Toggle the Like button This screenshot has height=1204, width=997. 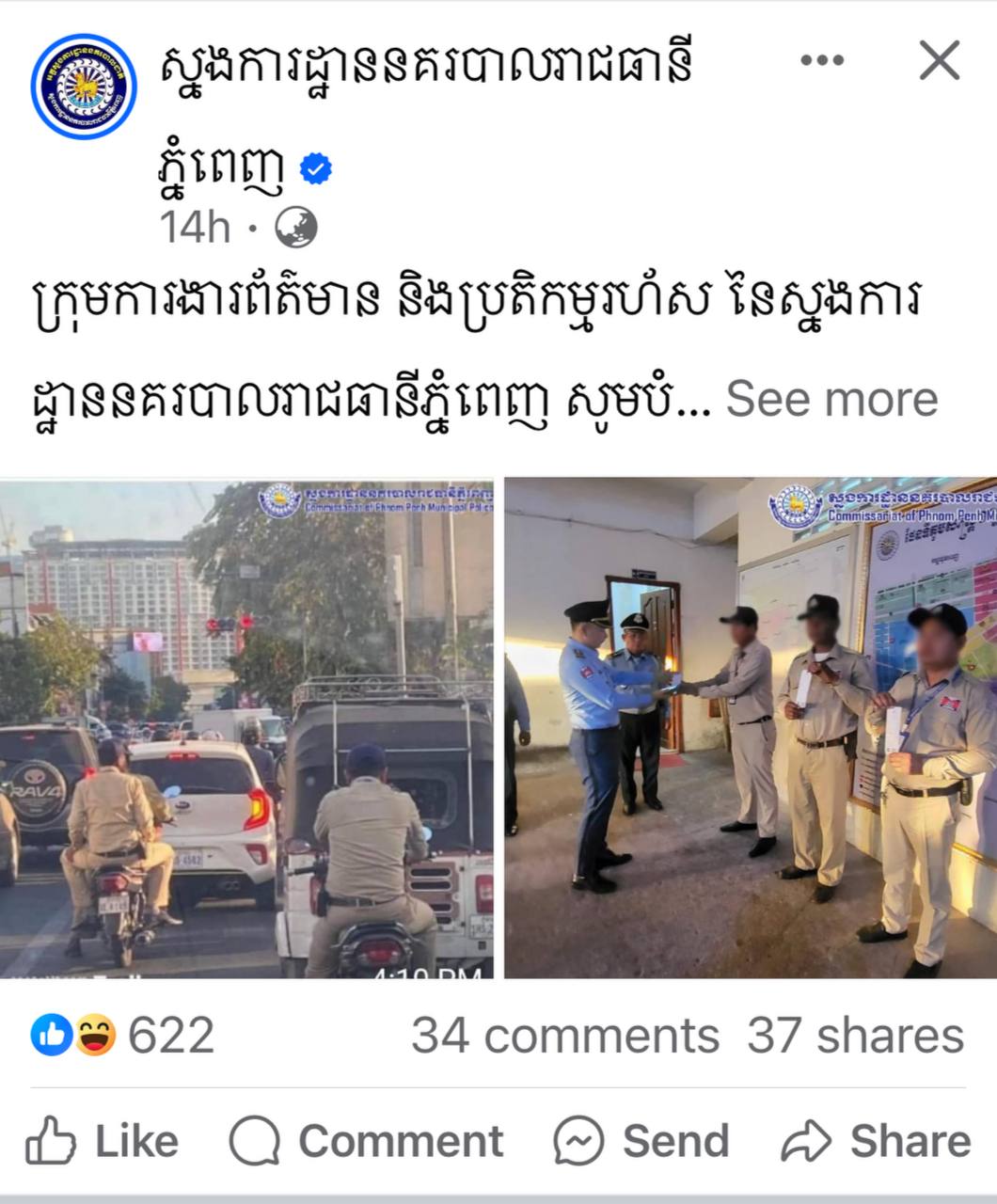tap(102, 1141)
